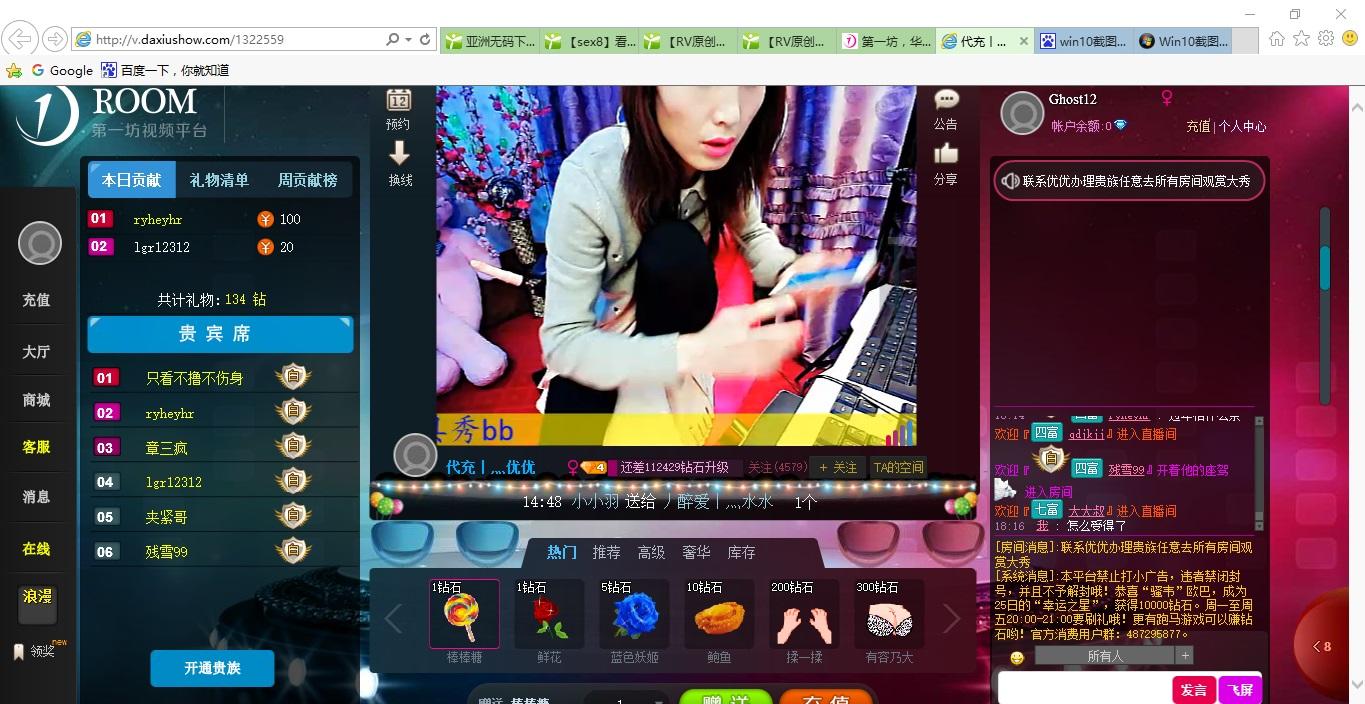Select the 推荐 gift tab
The height and width of the screenshot is (704, 1365).
coord(606,552)
